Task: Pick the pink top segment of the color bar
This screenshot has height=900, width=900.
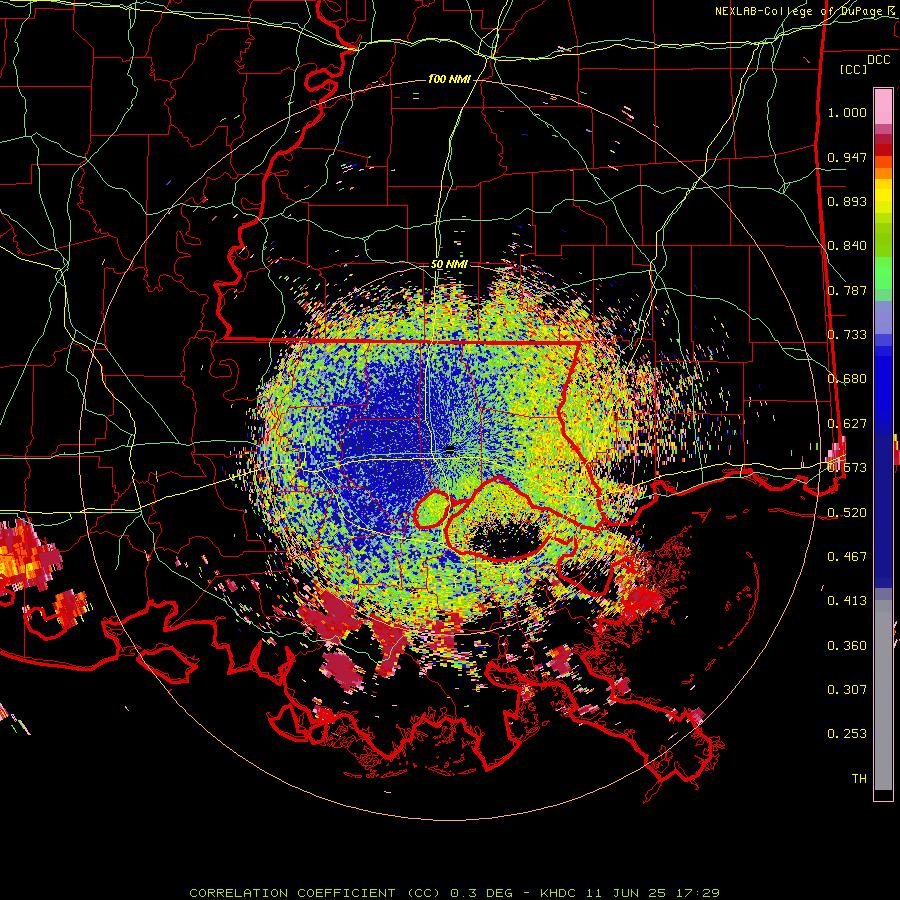Action: tap(883, 107)
